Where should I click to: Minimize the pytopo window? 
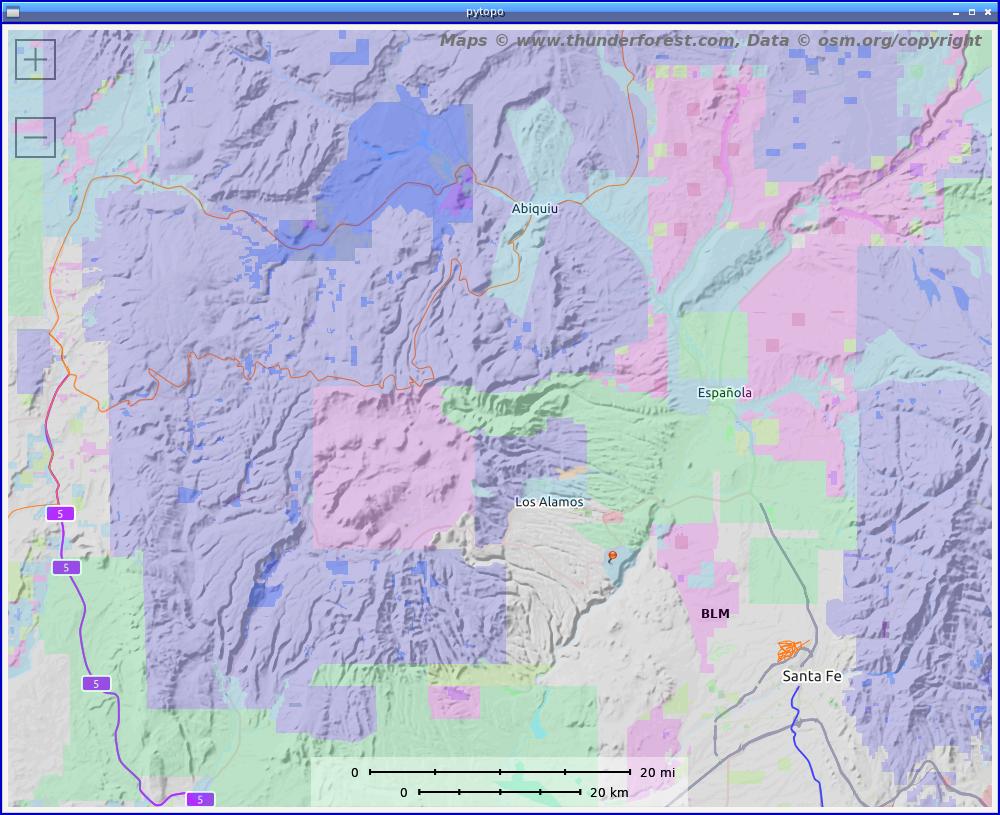point(956,12)
